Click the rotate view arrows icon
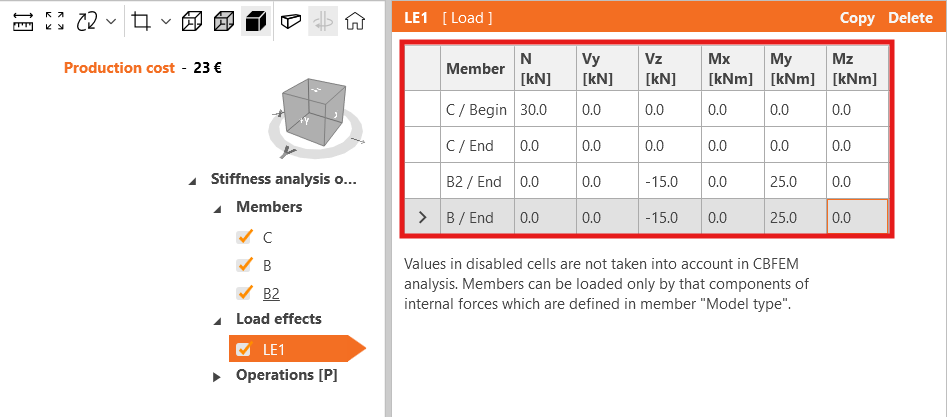The width and height of the screenshot is (947, 417). pyautogui.click(x=86, y=20)
